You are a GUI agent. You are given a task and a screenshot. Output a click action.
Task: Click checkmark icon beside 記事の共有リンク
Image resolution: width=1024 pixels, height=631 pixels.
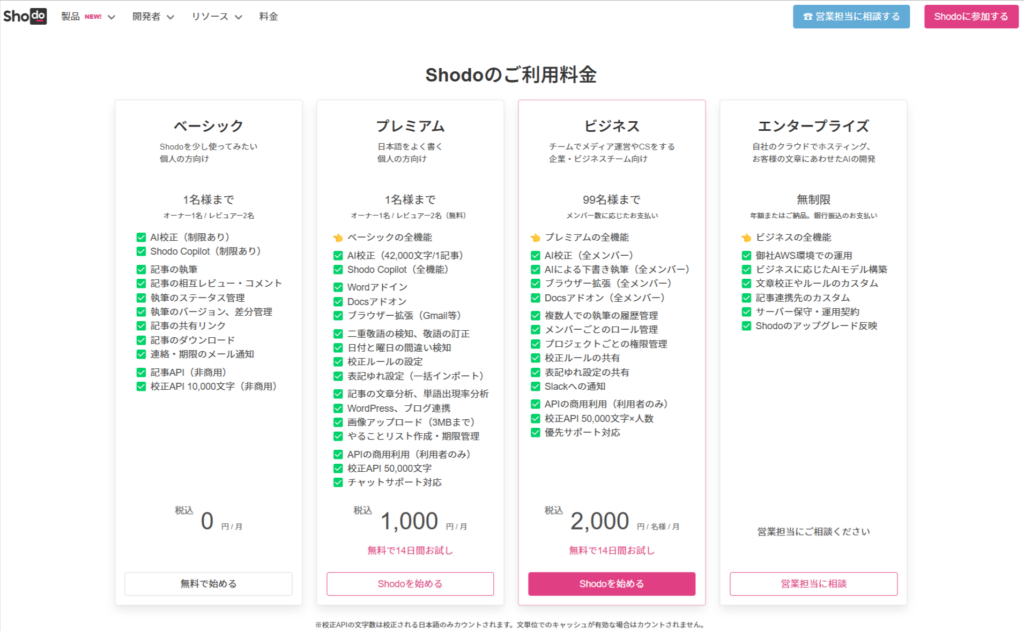(x=141, y=326)
